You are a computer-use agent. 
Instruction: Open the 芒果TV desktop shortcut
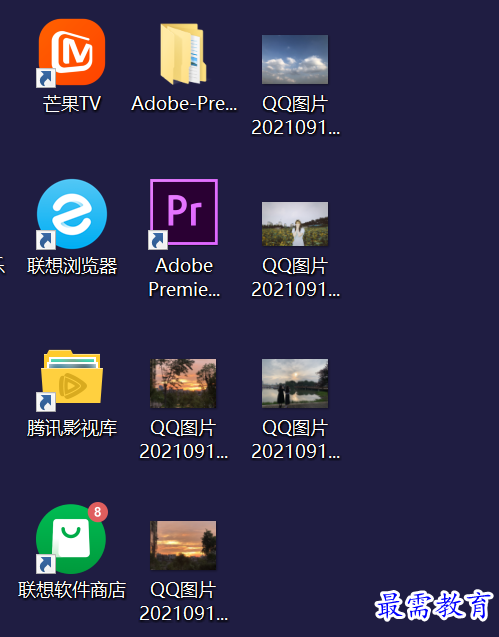point(72,52)
